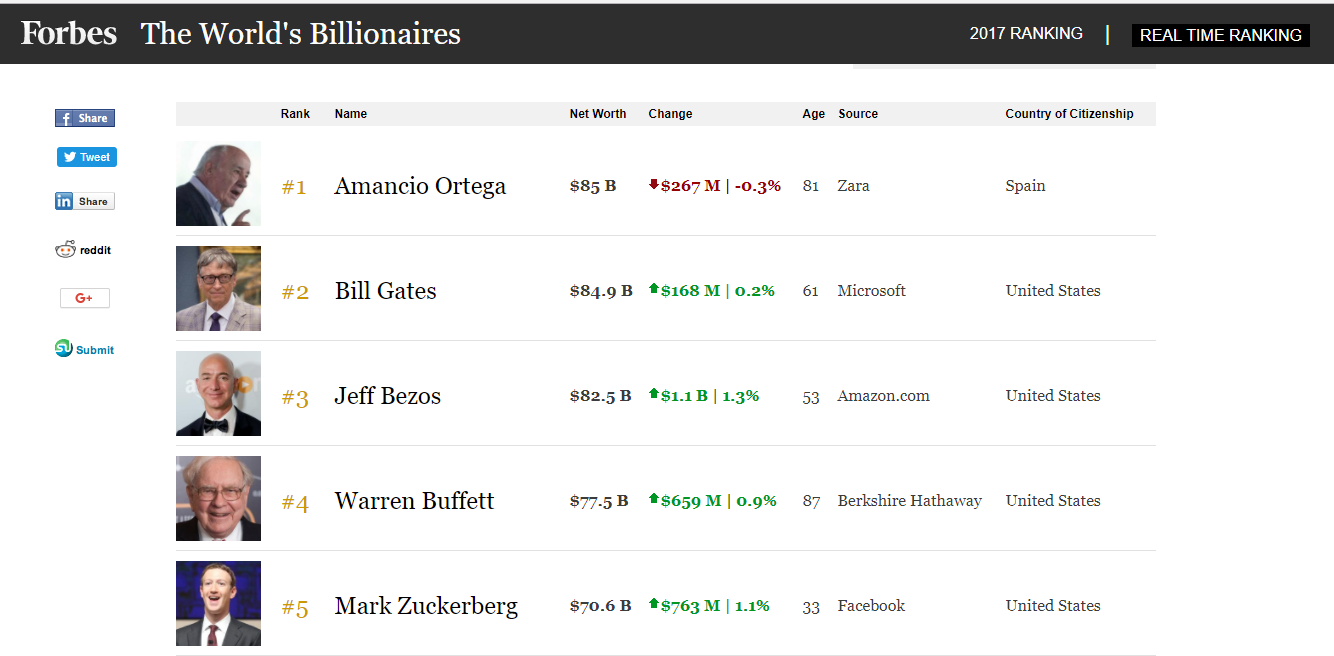1334x656 pixels.
Task: Sort by the Age column header
Action: [x=813, y=114]
